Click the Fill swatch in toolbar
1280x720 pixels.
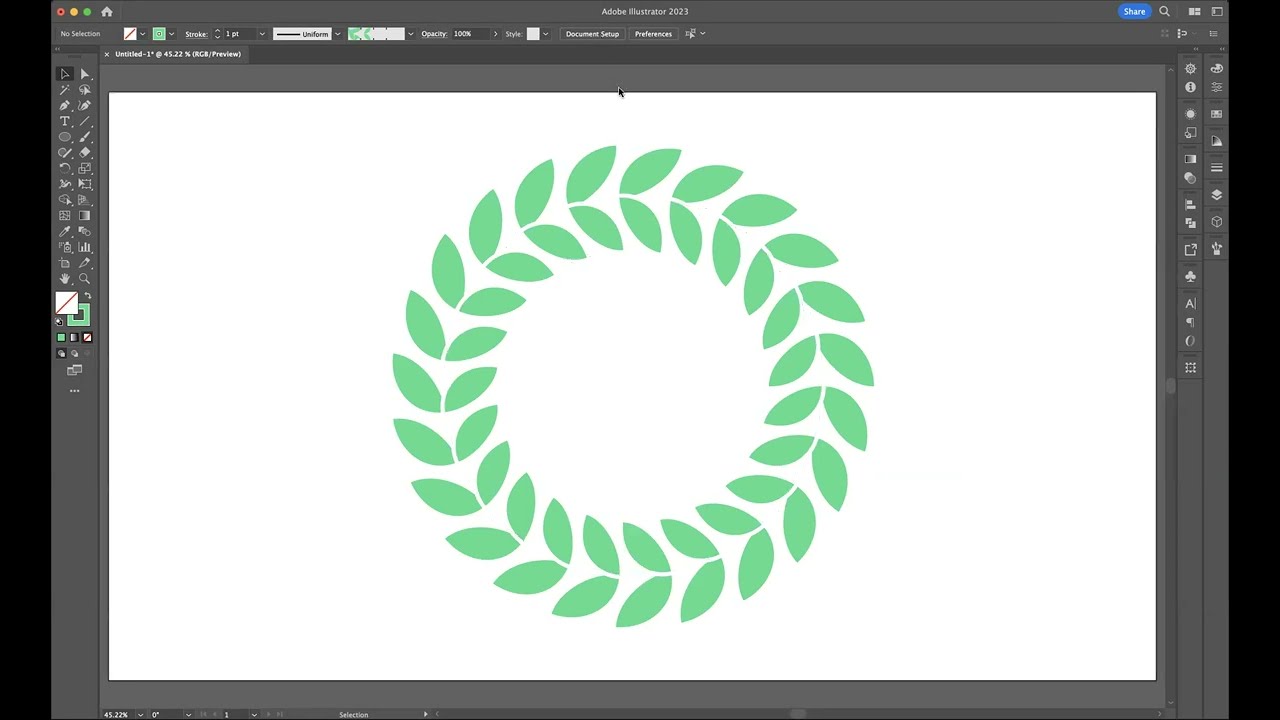(x=67, y=303)
